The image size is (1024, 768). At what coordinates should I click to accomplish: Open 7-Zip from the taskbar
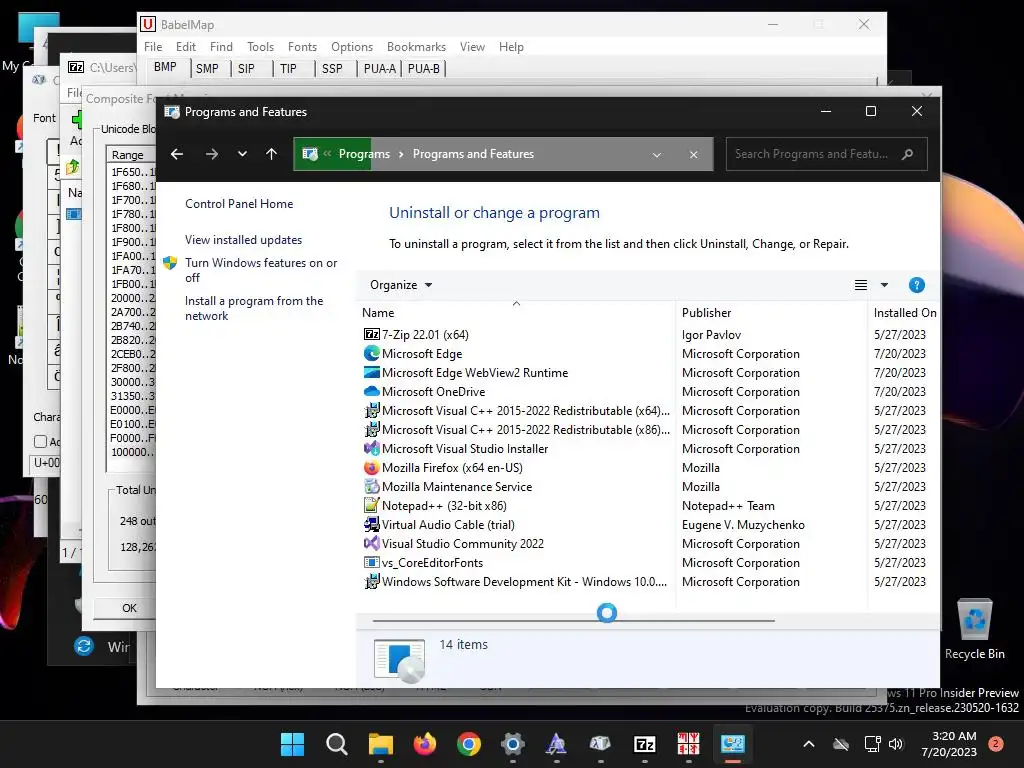(x=645, y=744)
